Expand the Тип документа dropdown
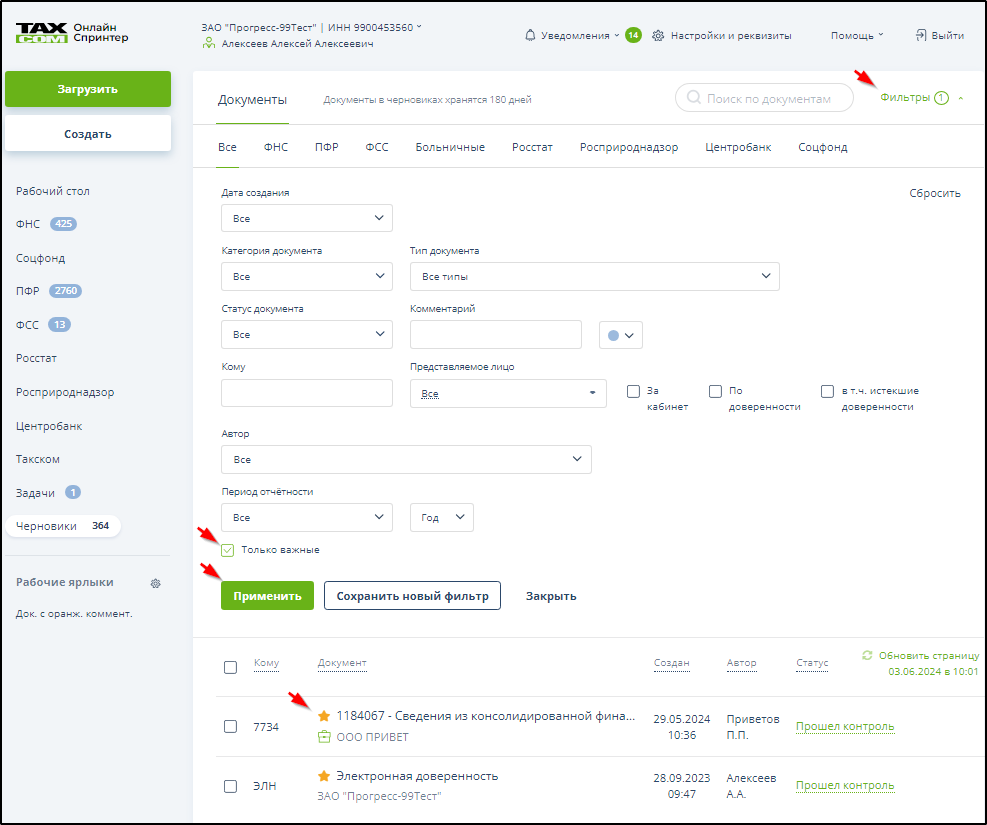 tap(594, 276)
